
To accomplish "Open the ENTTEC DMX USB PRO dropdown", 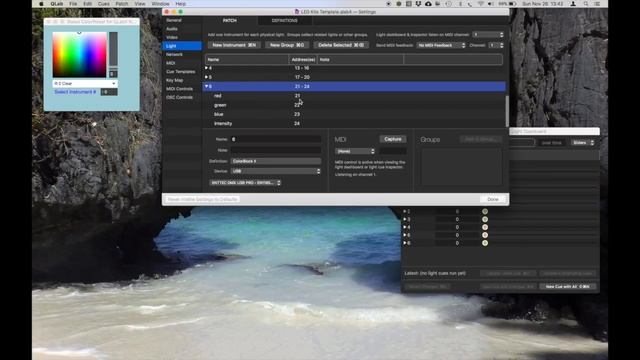I will [x=245, y=182].
